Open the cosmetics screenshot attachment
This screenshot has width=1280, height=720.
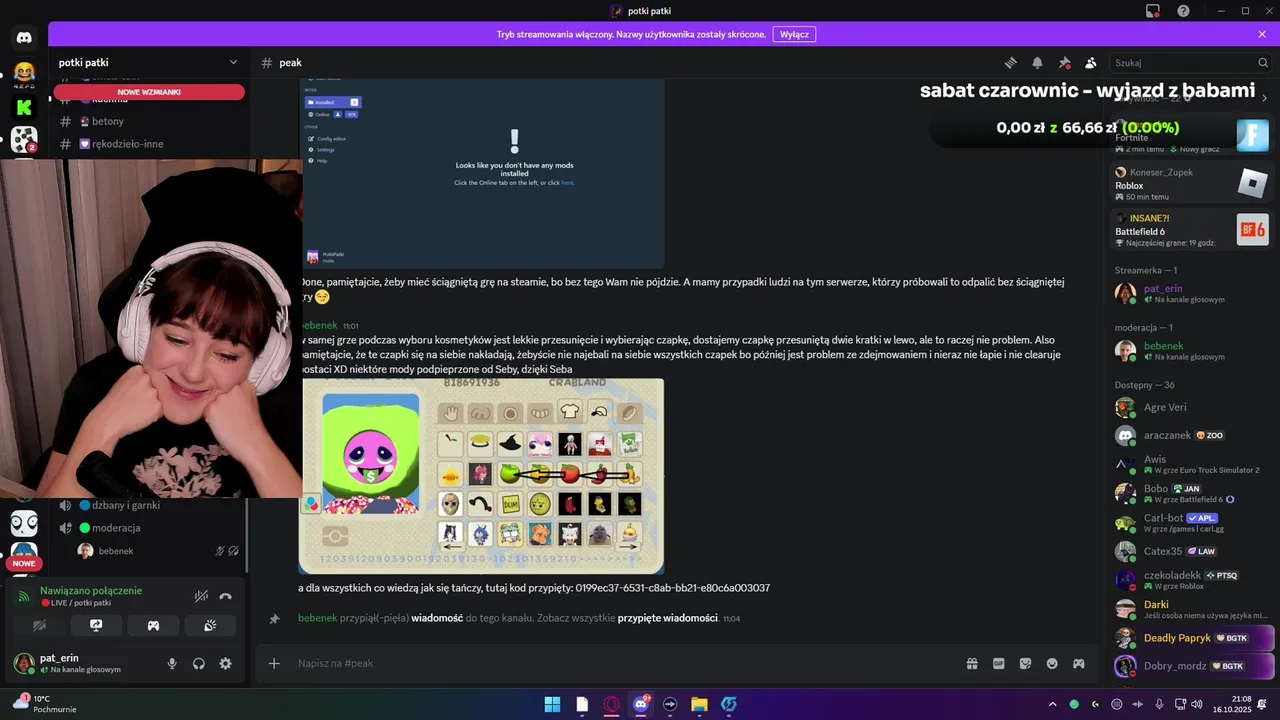tap(481, 476)
